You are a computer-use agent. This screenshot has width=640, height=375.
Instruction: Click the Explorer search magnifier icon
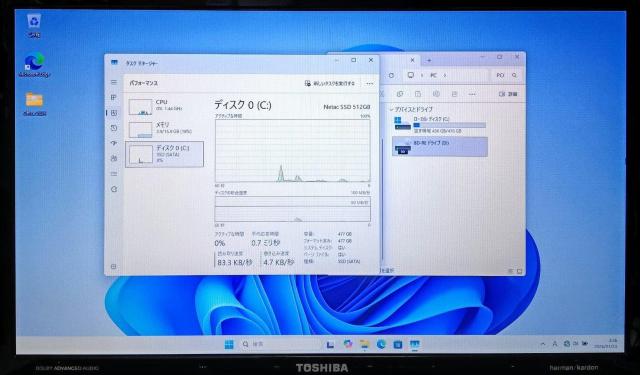point(514,75)
